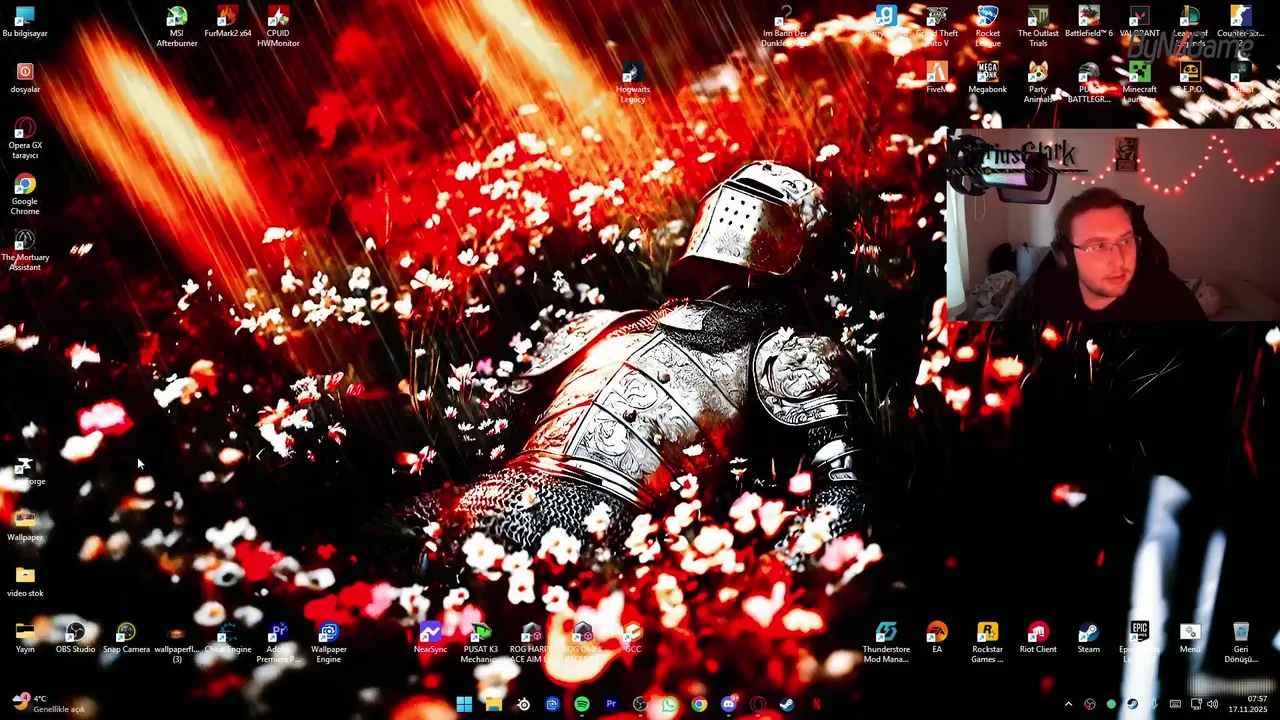Select the PUBG BATTLEGROUNDS icon
This screenshot has height=720, width=1280.
pyautogui.click(x=1089, y=83)
